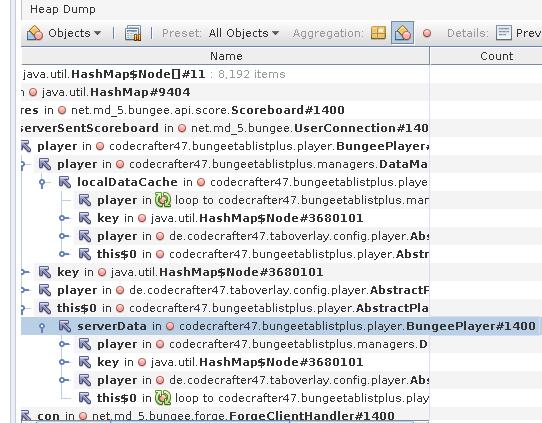Expand the key HashMap$Node#3680101 node under serverData
The width and height of the screenshot is (542, 423).
pos(63,362)
